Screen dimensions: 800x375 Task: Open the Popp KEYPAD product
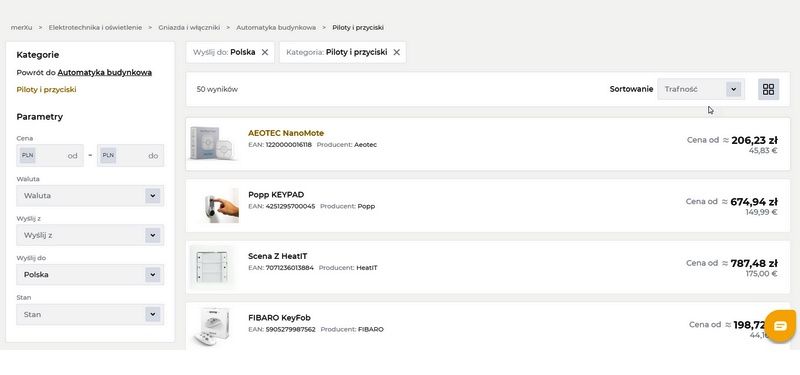pyautogui.click(x=276, y=194)
